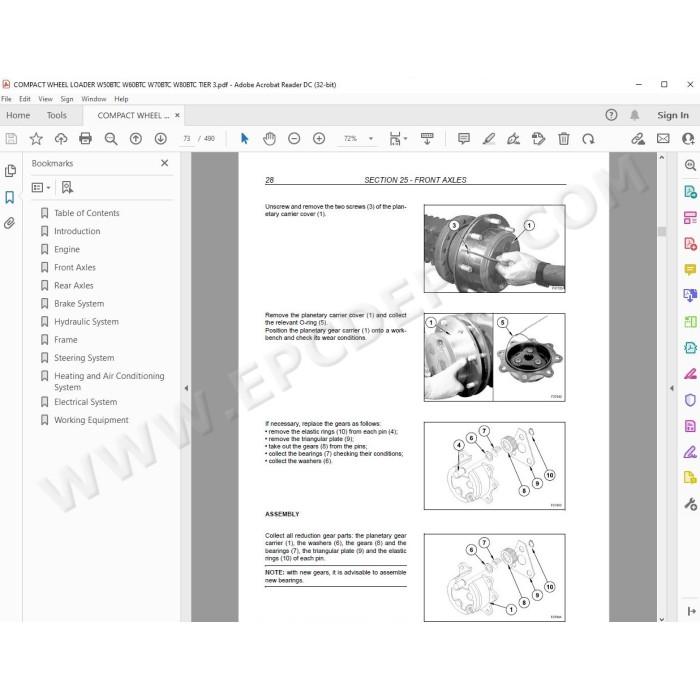Toggle the Bookmarks panel icon in sidebar
Viewport: 700px width, 700px height.
click(x=9, y=197)
